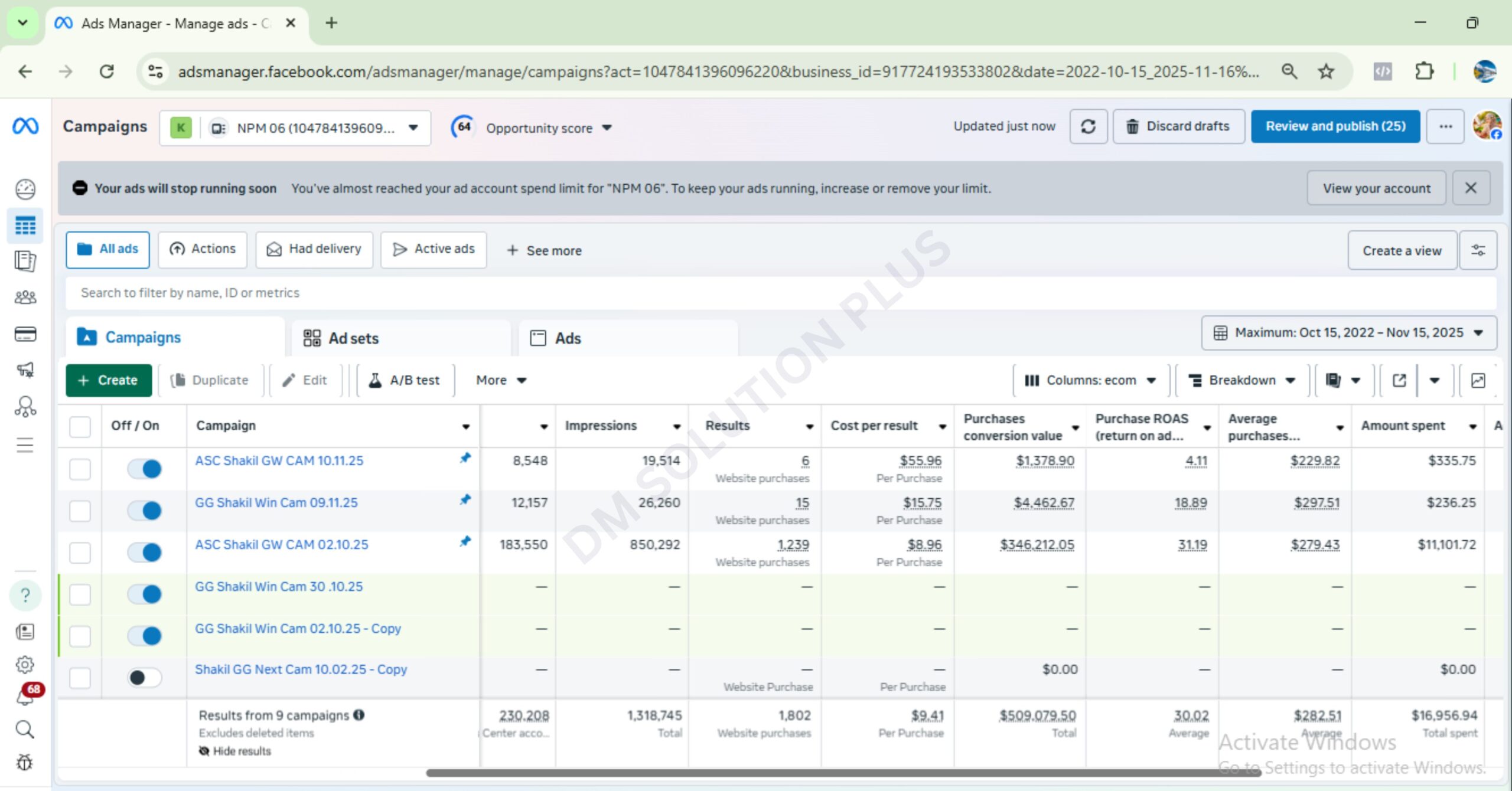The width and height of the screenshot is (1512, 791).
Task: Expand the Breakdown dropdown
Action: 1241,380
